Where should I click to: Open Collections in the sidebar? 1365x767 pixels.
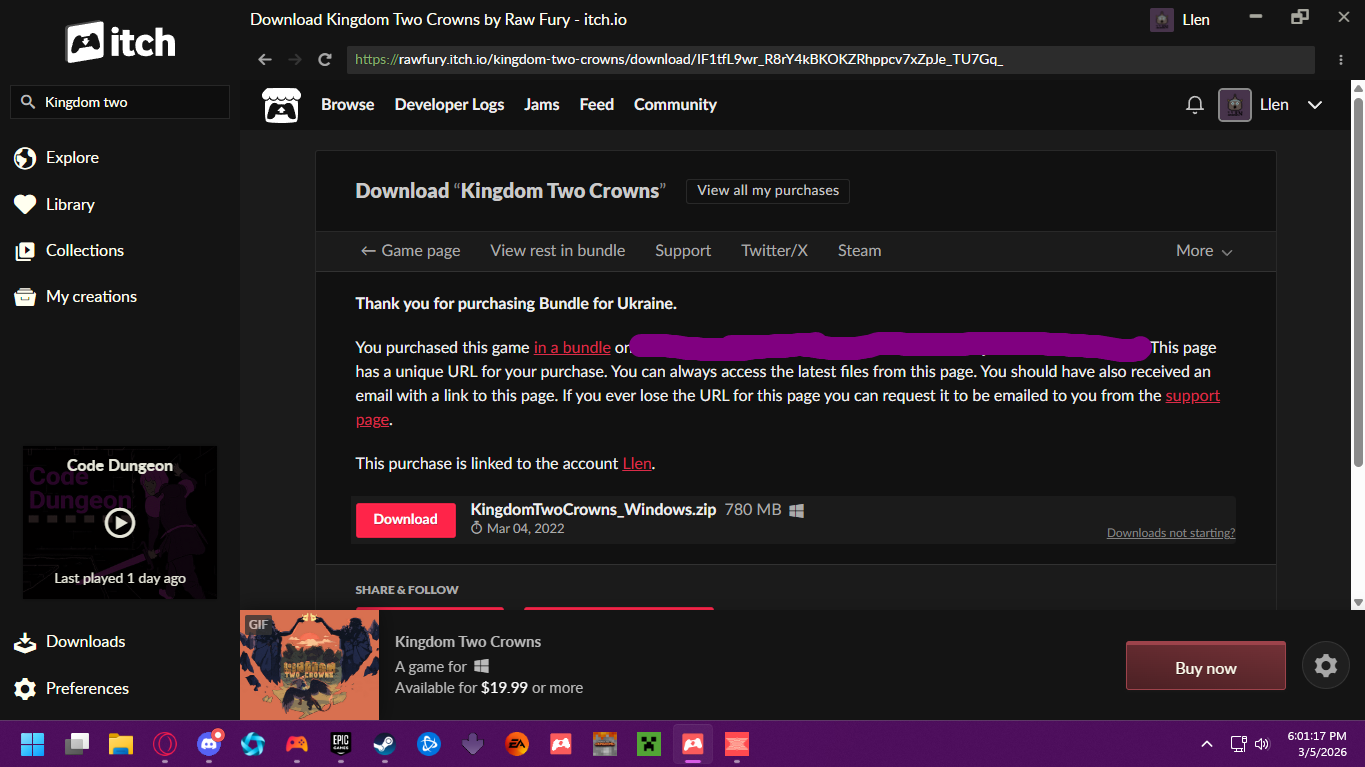point(69,250)
